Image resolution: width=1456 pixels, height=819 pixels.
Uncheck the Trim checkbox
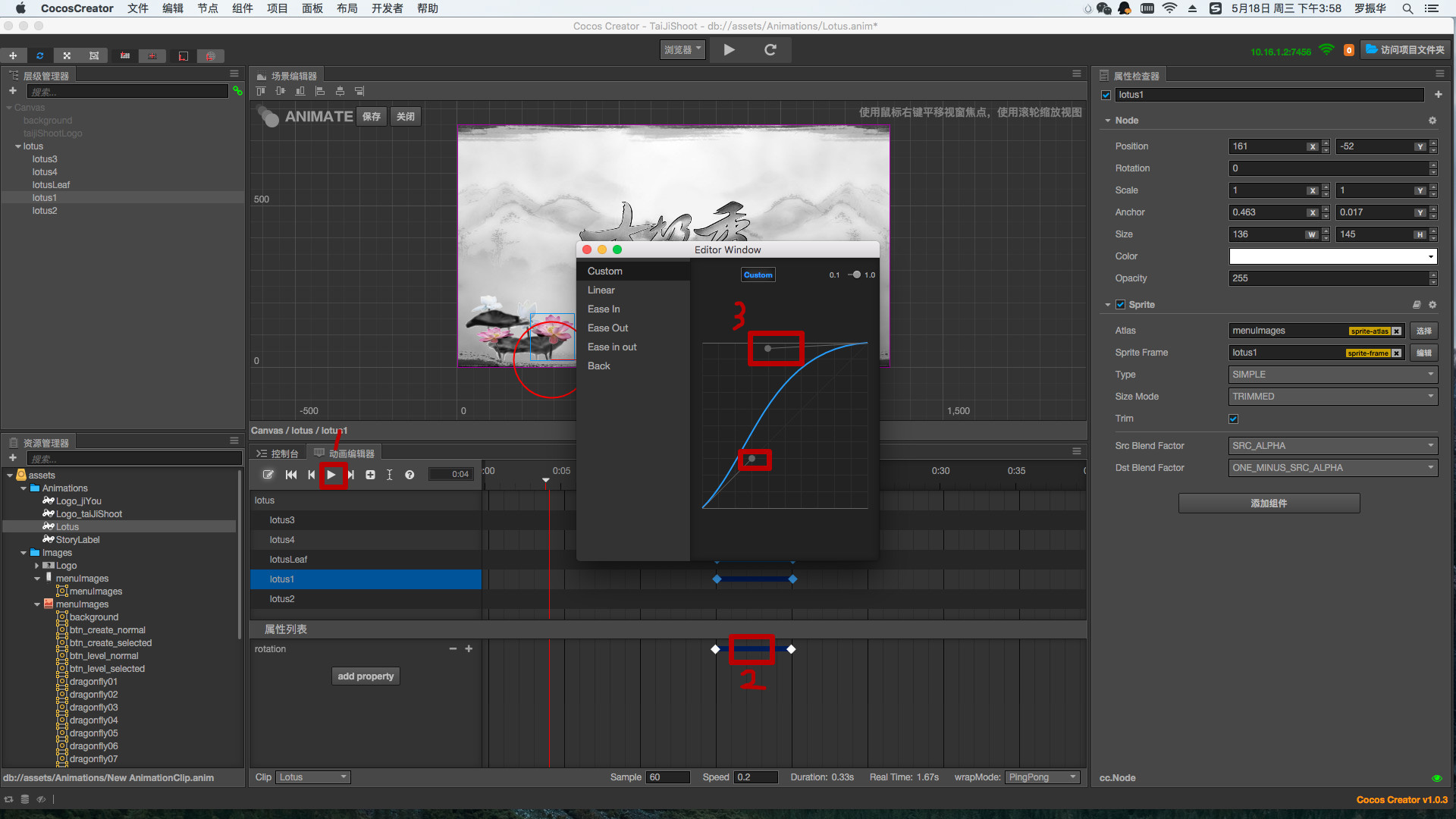click(x=1233, y=419)
